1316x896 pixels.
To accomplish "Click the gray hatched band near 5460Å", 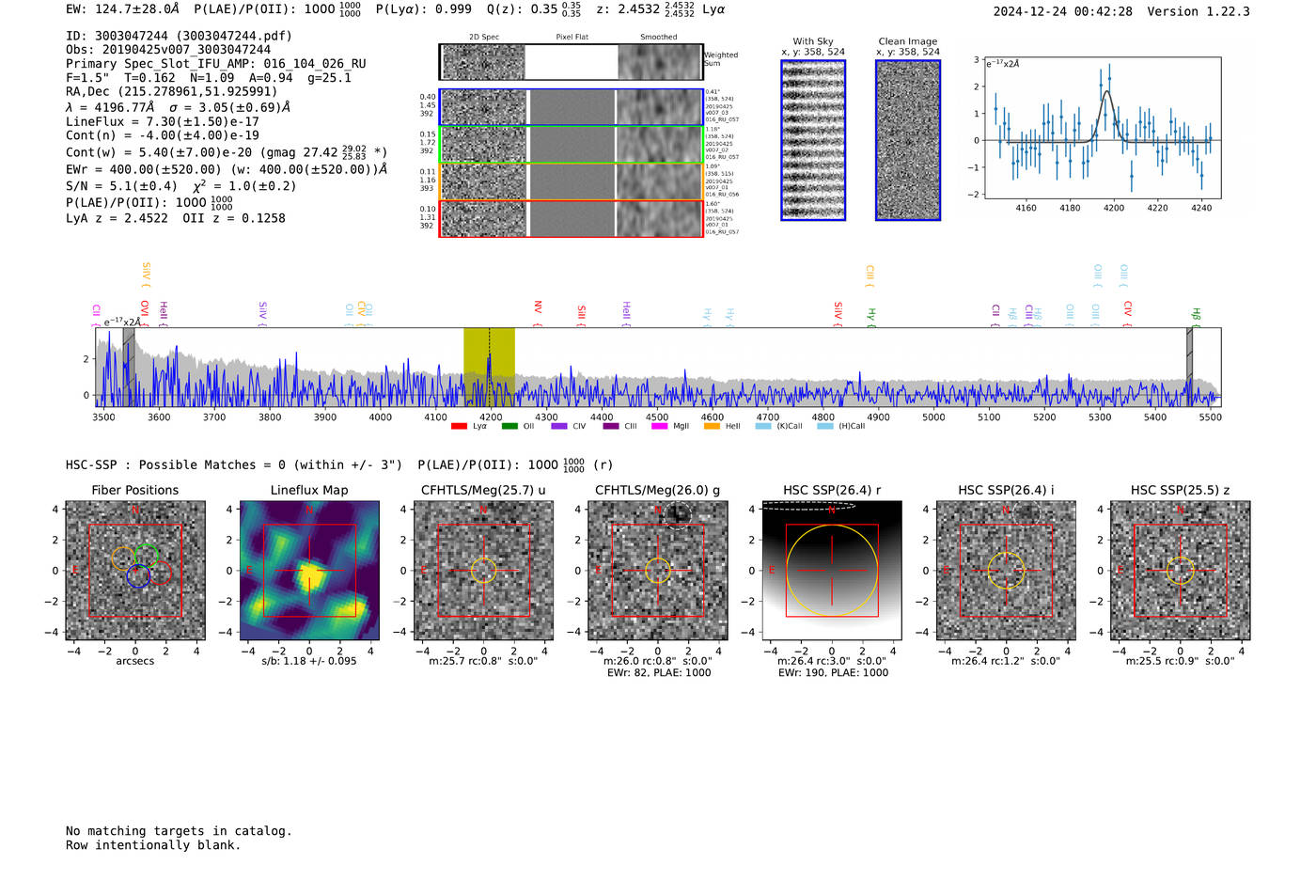I will 1189,367.
